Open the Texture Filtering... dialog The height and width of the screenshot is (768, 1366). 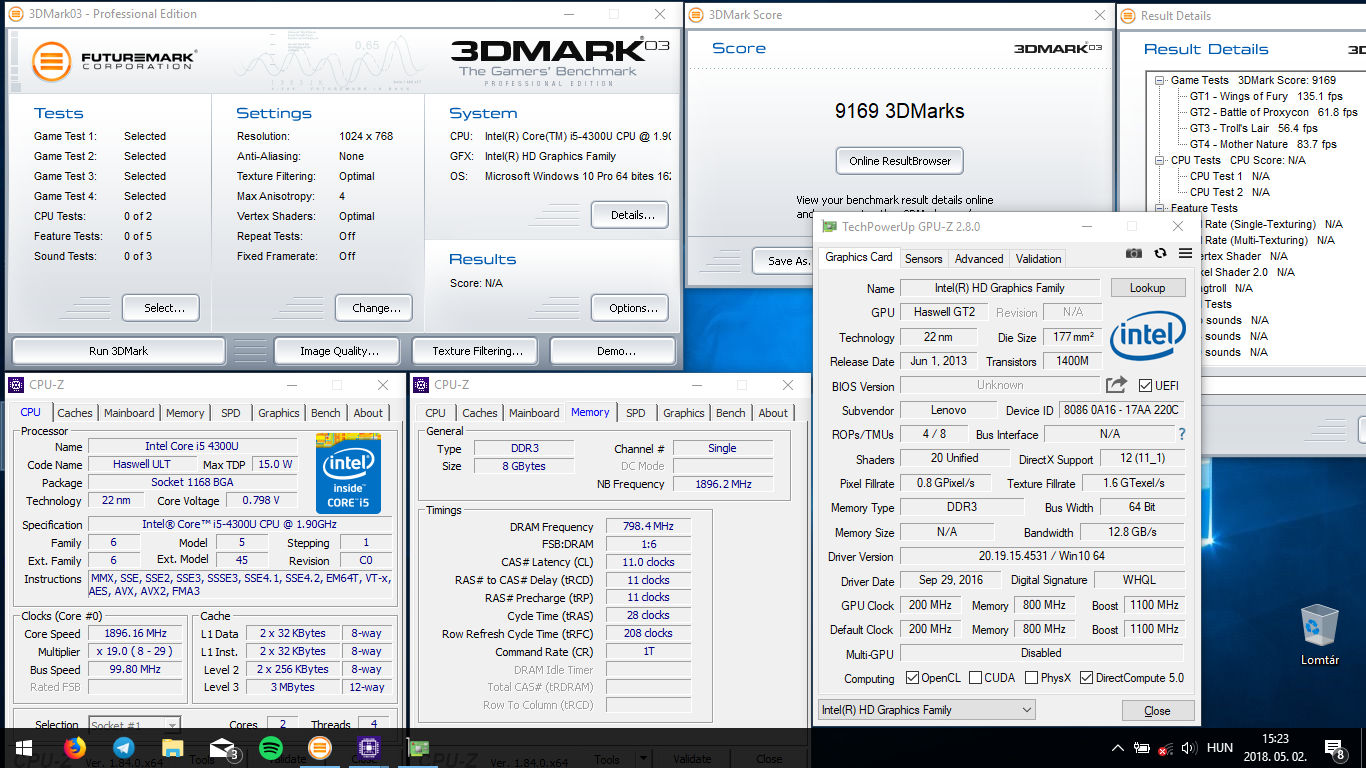[477, 351]
